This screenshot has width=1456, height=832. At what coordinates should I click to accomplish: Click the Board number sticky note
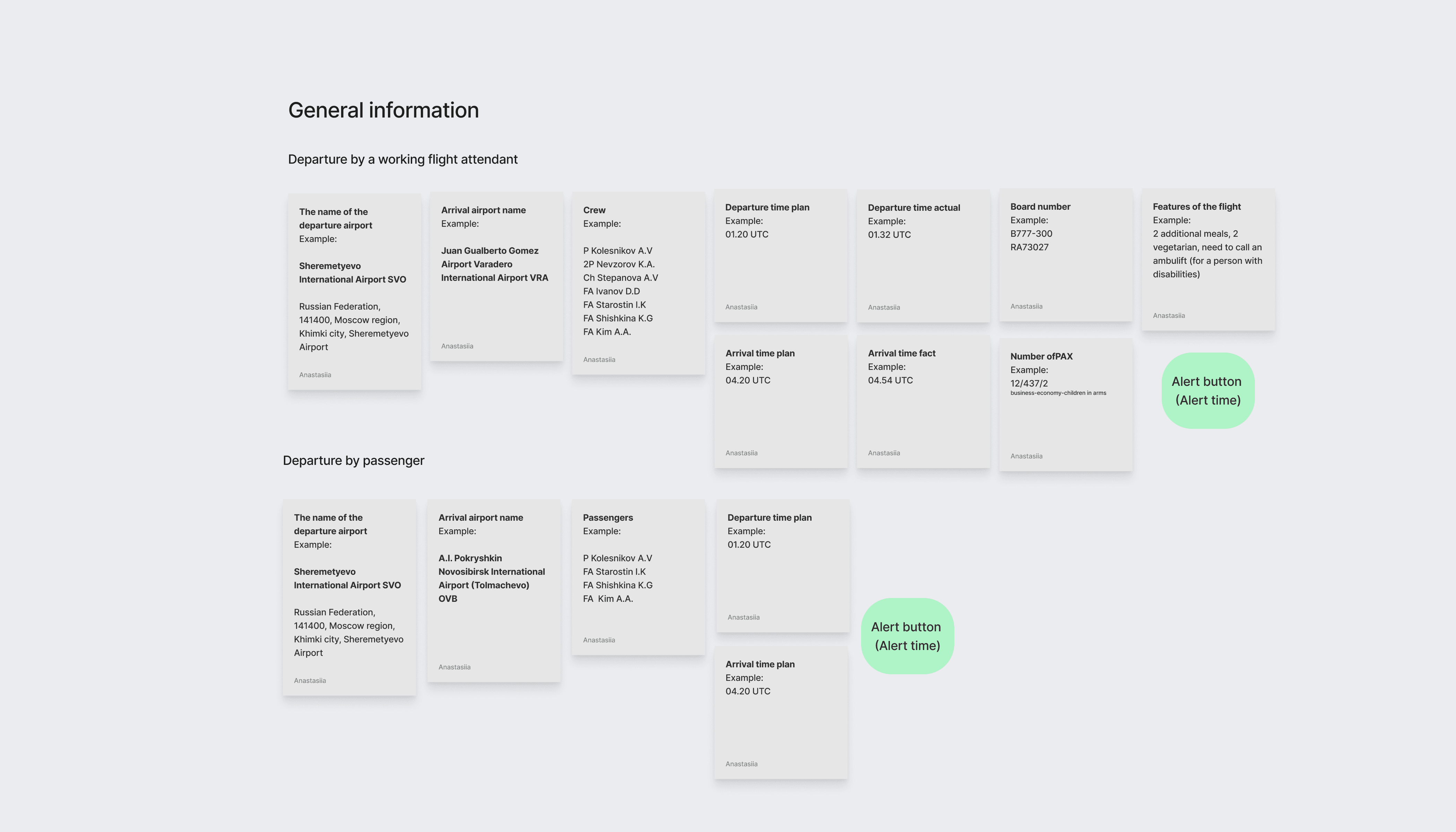(1065, 255)
